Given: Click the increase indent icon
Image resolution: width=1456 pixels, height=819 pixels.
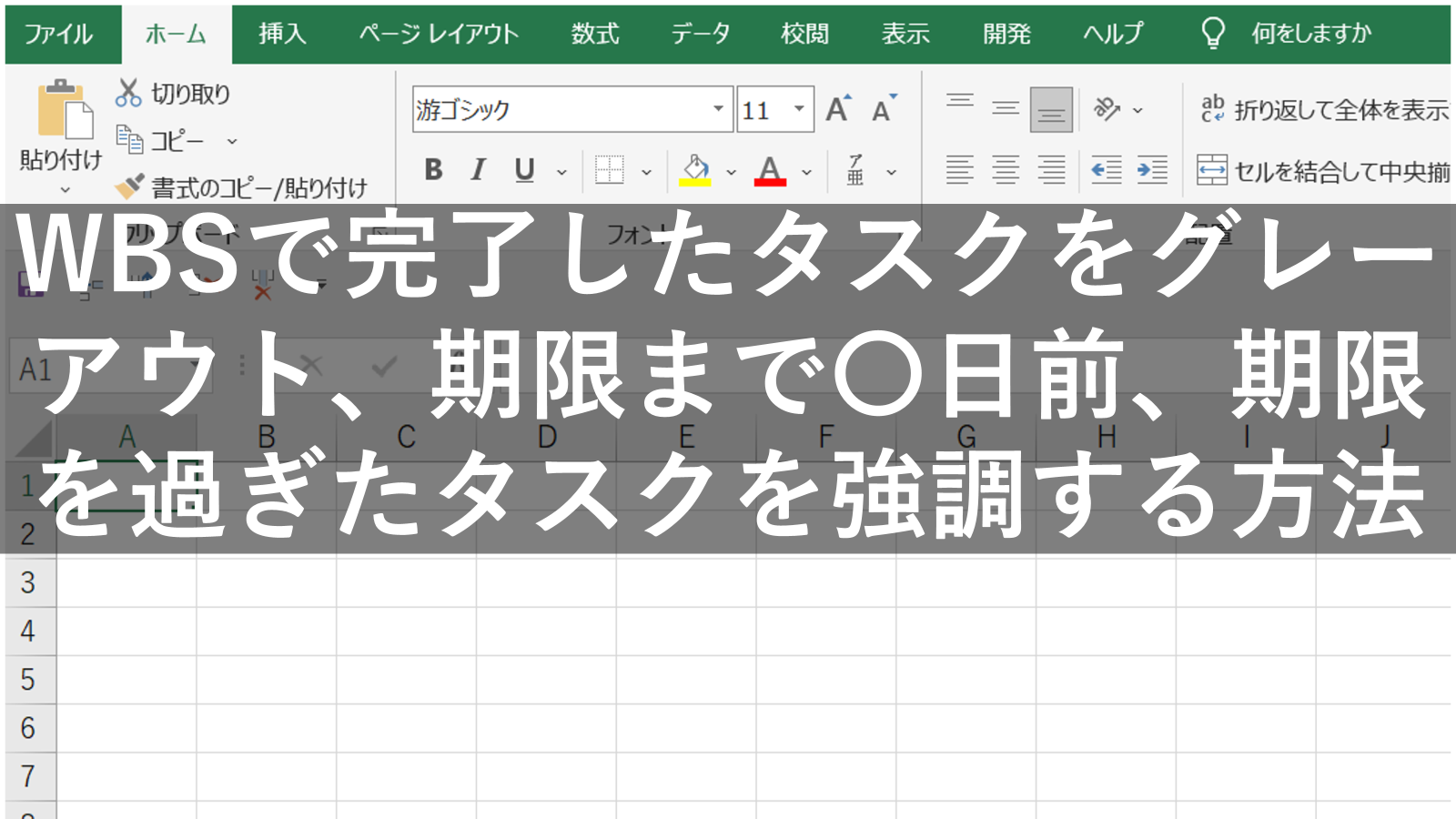Looking at the screenshot, I should tap(1152, 170).
